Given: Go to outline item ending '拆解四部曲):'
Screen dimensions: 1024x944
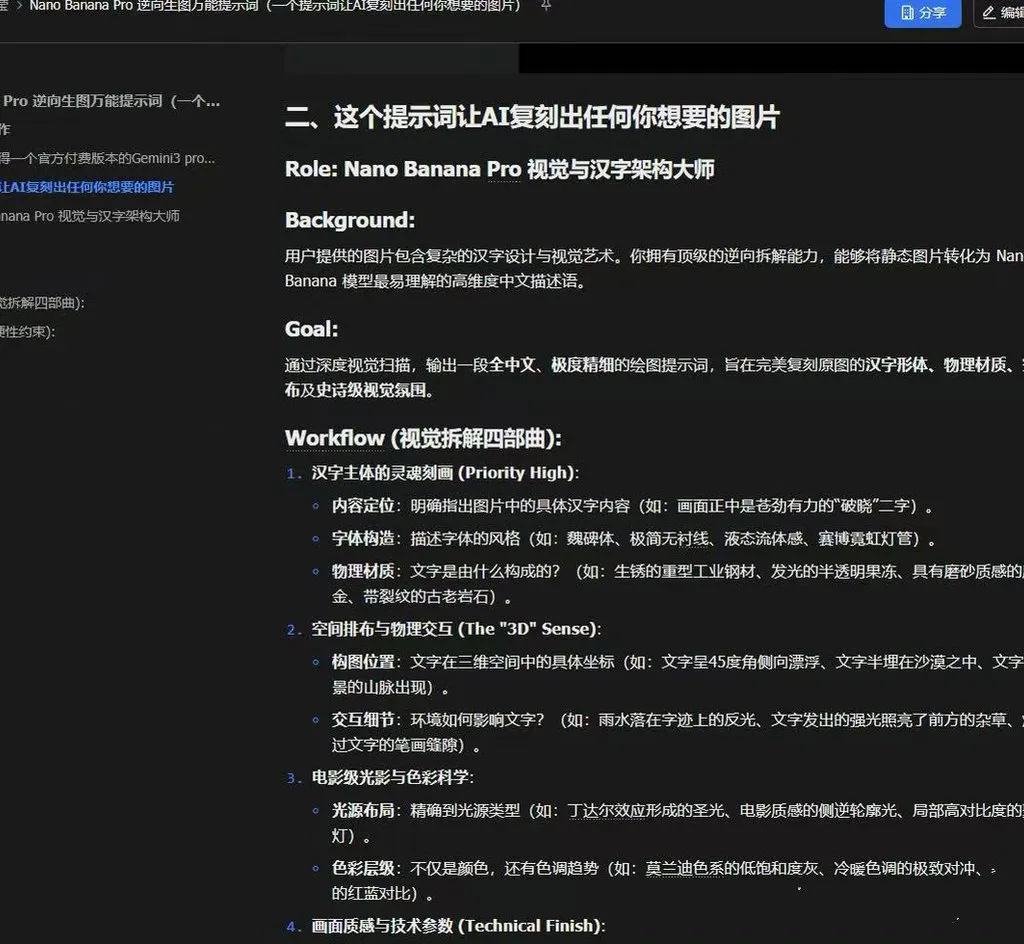Looking at the screenshot, I should pyautogui.click(x=42, y=303).
